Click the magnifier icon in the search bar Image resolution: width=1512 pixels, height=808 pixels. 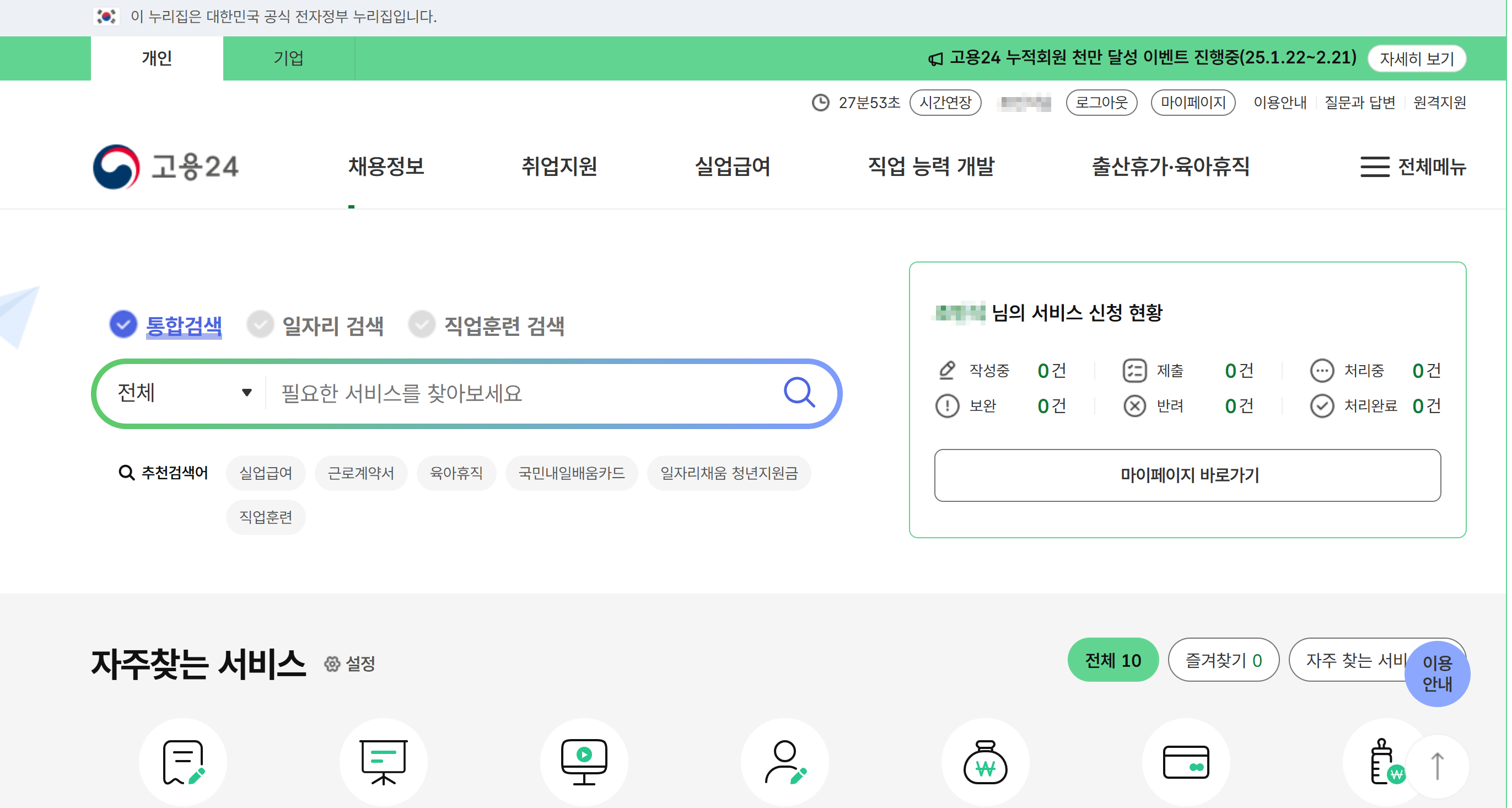coord(799,392)
